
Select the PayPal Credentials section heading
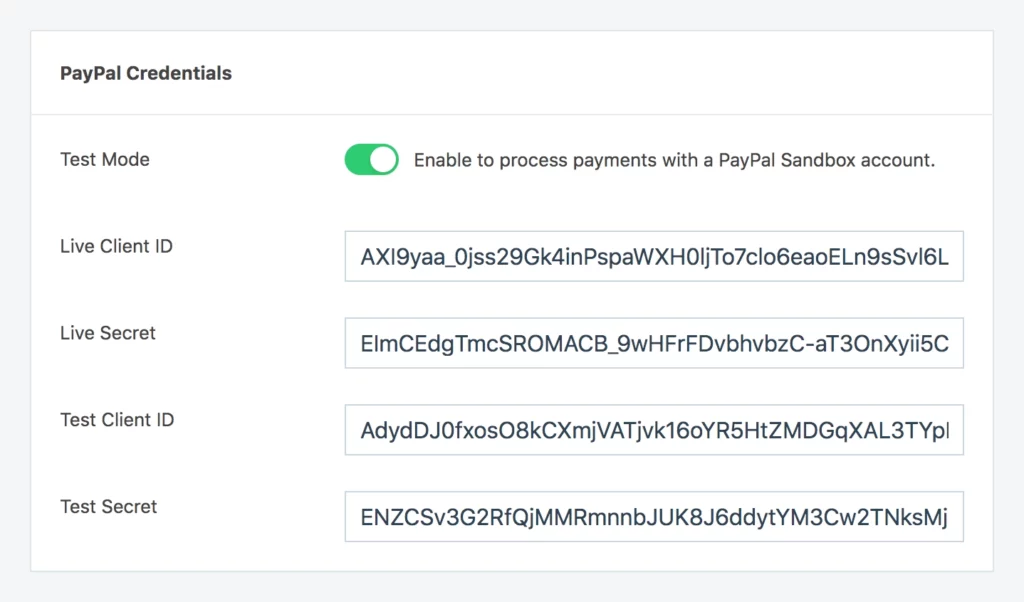[145, 73]
